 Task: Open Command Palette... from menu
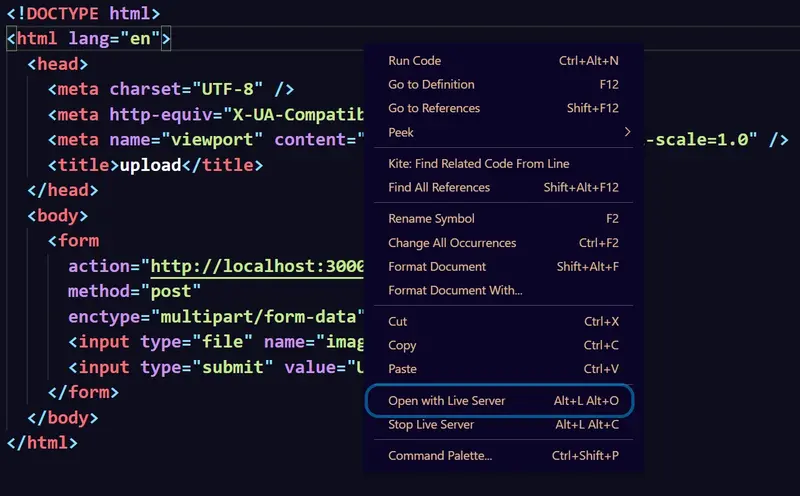[x=440, y=456]
